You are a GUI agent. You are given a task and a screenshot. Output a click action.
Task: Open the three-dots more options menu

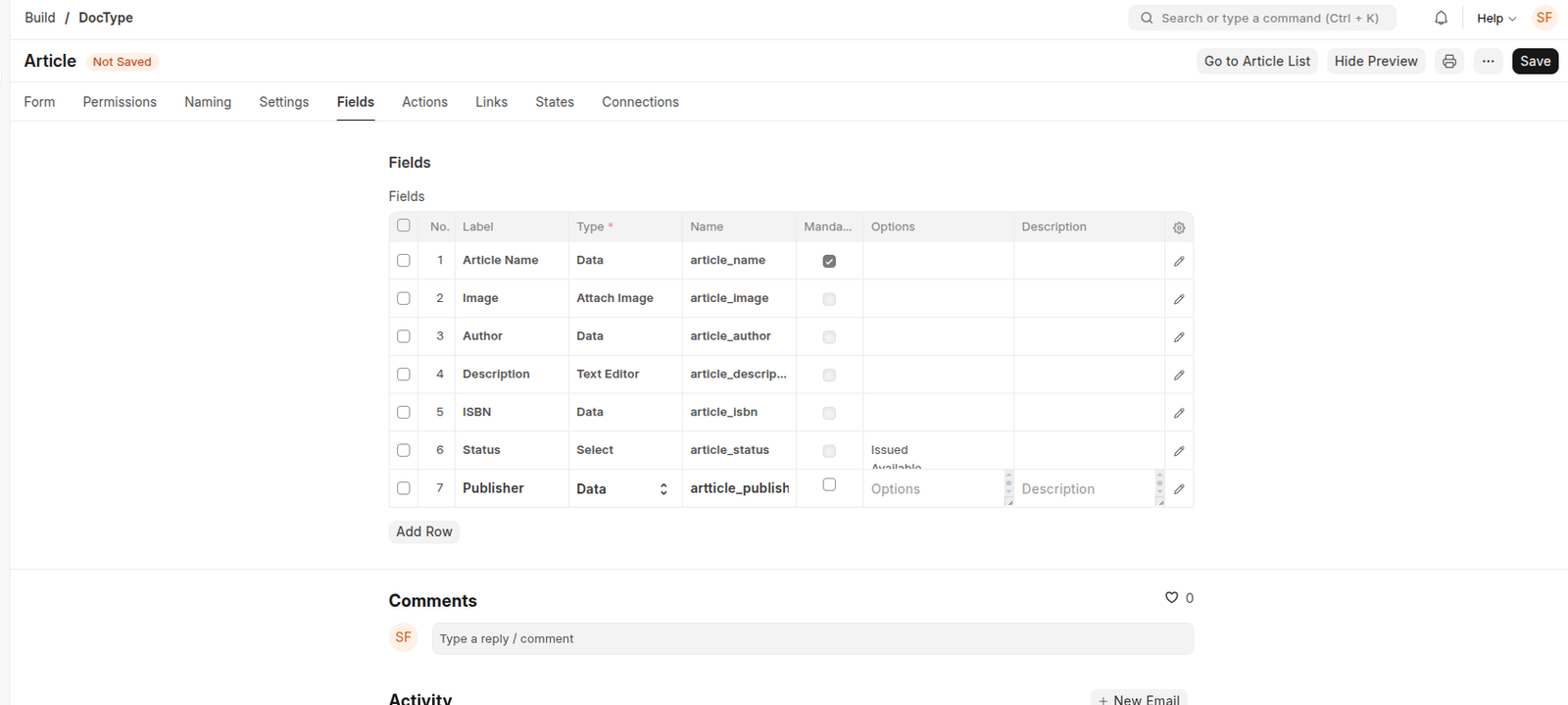1488,61
